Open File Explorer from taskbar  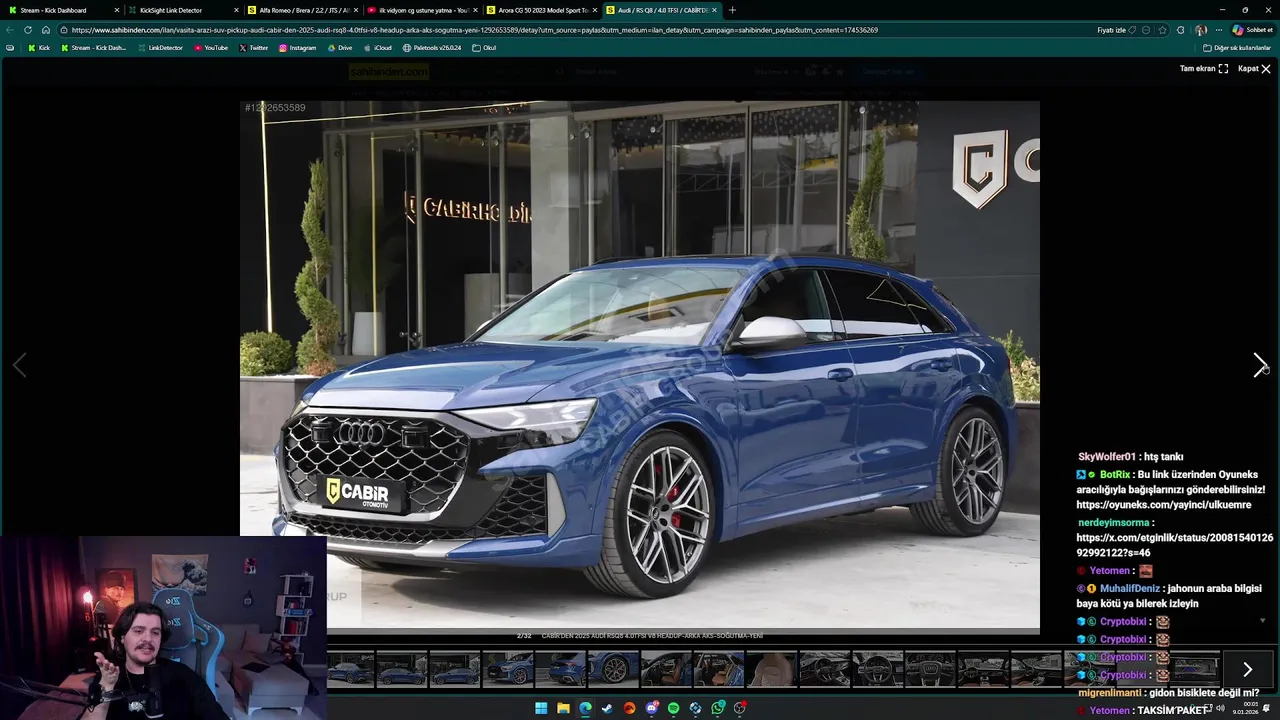tap(563, 708)
